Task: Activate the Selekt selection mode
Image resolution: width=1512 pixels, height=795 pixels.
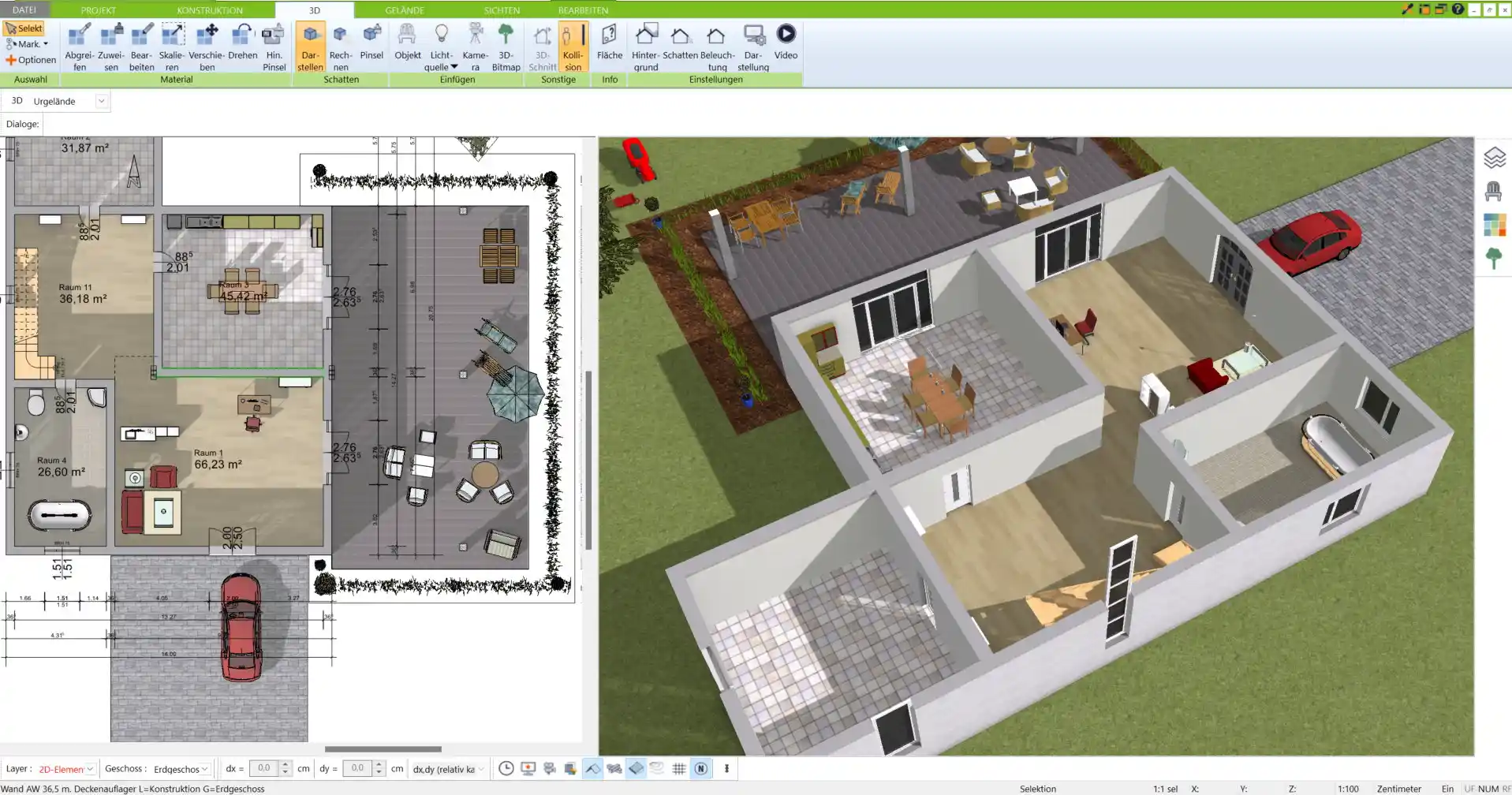Action: (24, 28)
